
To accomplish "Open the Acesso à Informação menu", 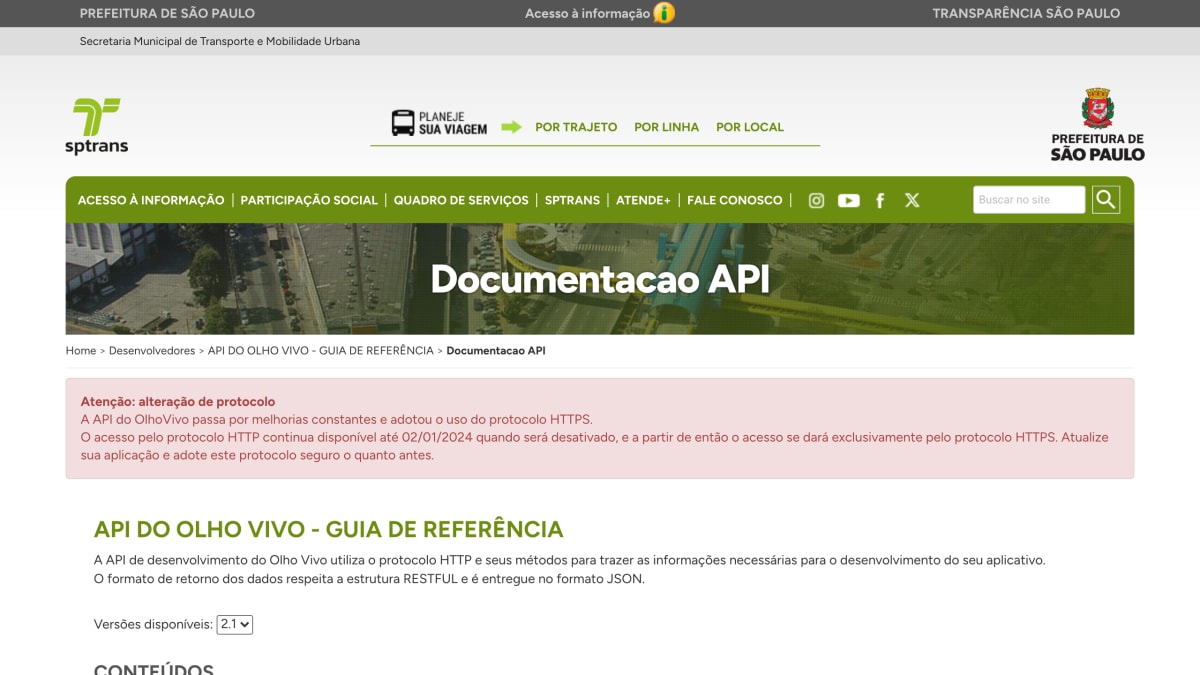I will (151, 200).
